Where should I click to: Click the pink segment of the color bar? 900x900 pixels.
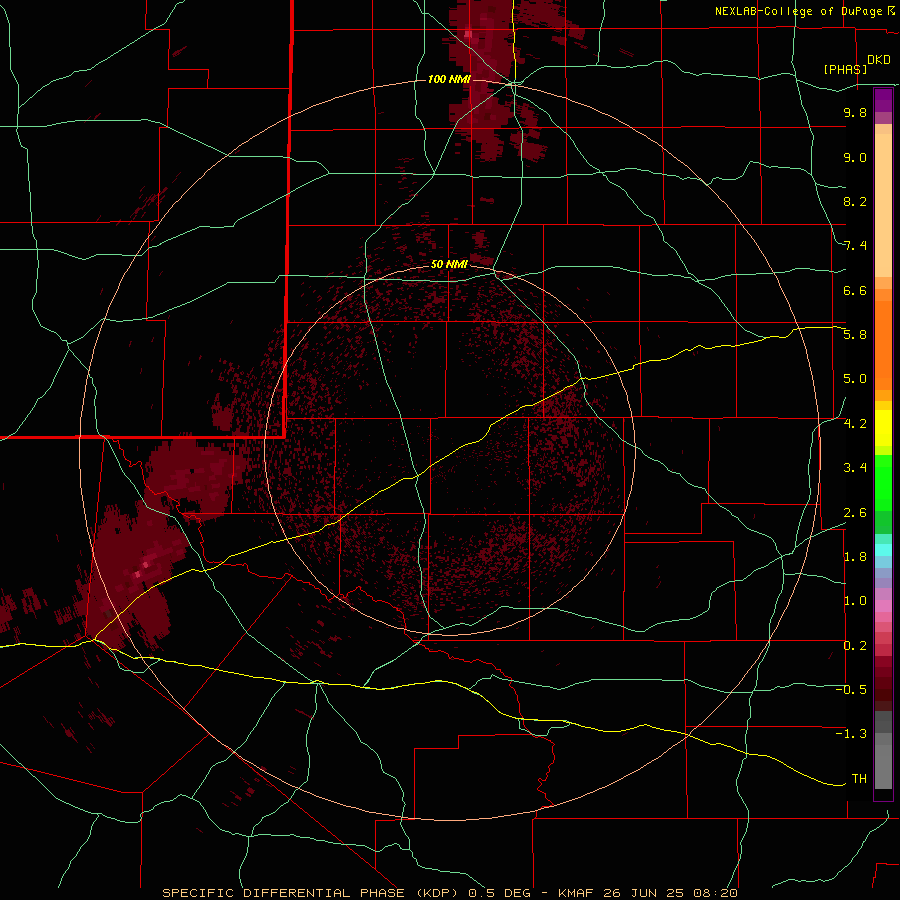pos(883,606)
